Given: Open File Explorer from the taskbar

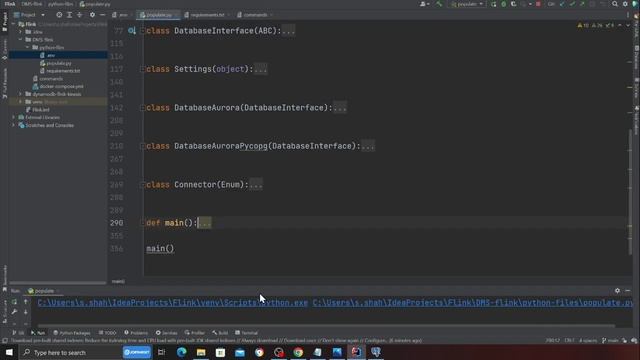Looking at the screenshot, I should (201, 352).
